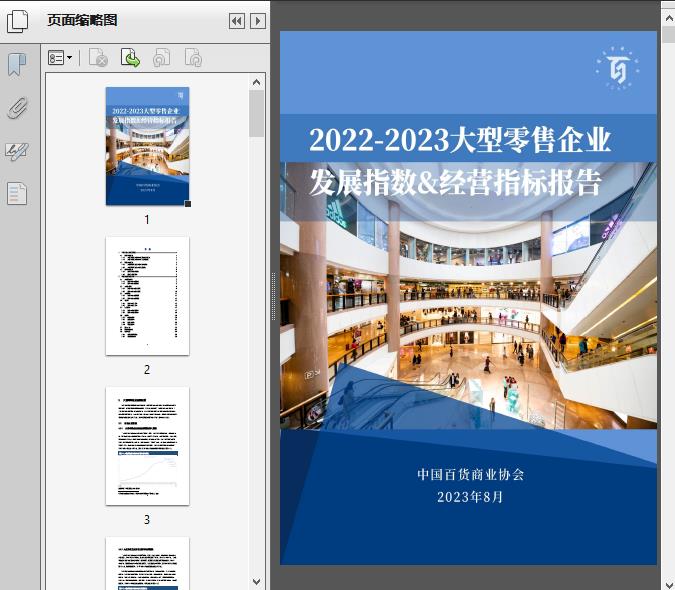This screenshot has height=590, width=675.
Task: Click thumbnail panel scroll down arrow
Action: point(257,582)
